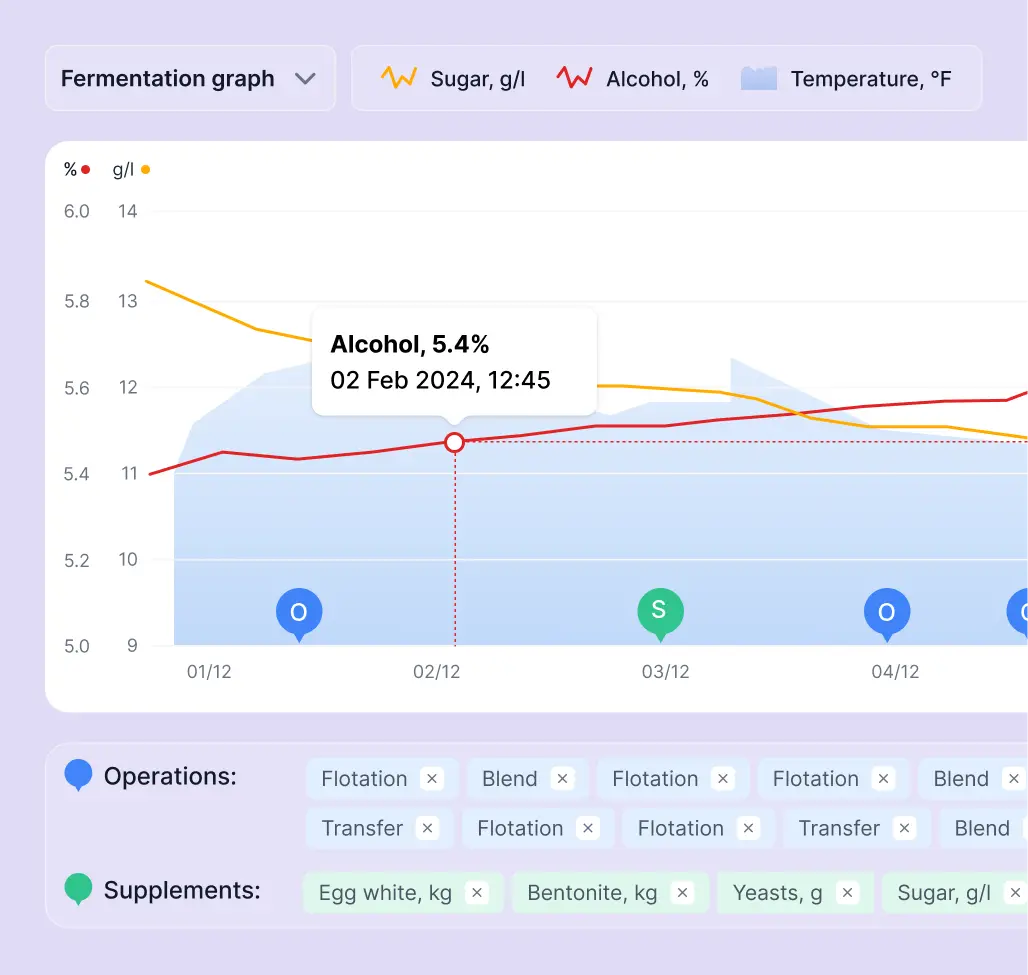Remove the first Blend operation tag
The width and height of the screenshot is (1028, 975).
pyautogui.click(x=562, y=779)
